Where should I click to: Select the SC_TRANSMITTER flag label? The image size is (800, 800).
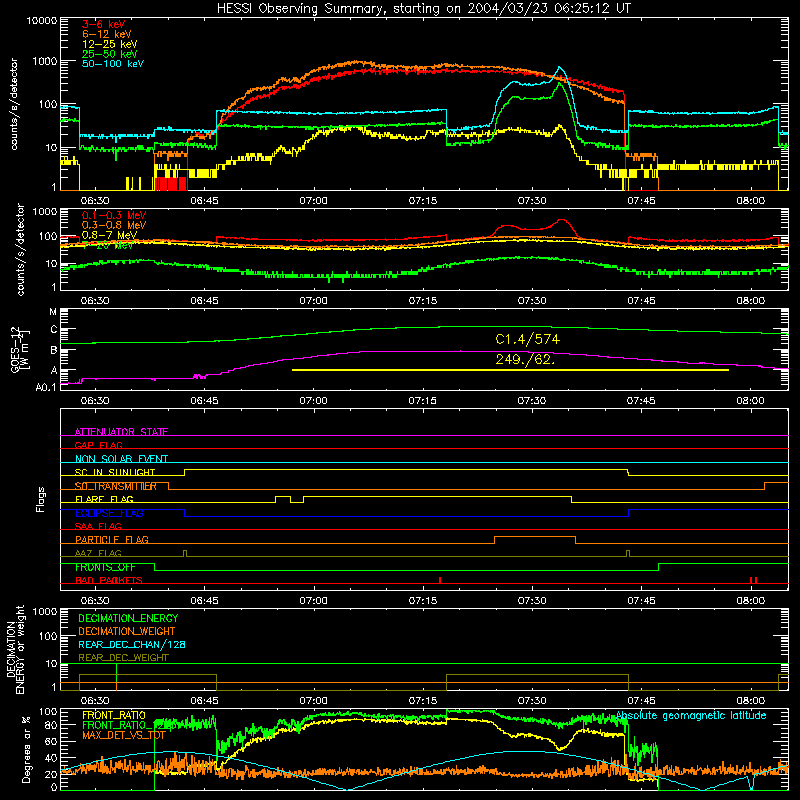[115, 486]
